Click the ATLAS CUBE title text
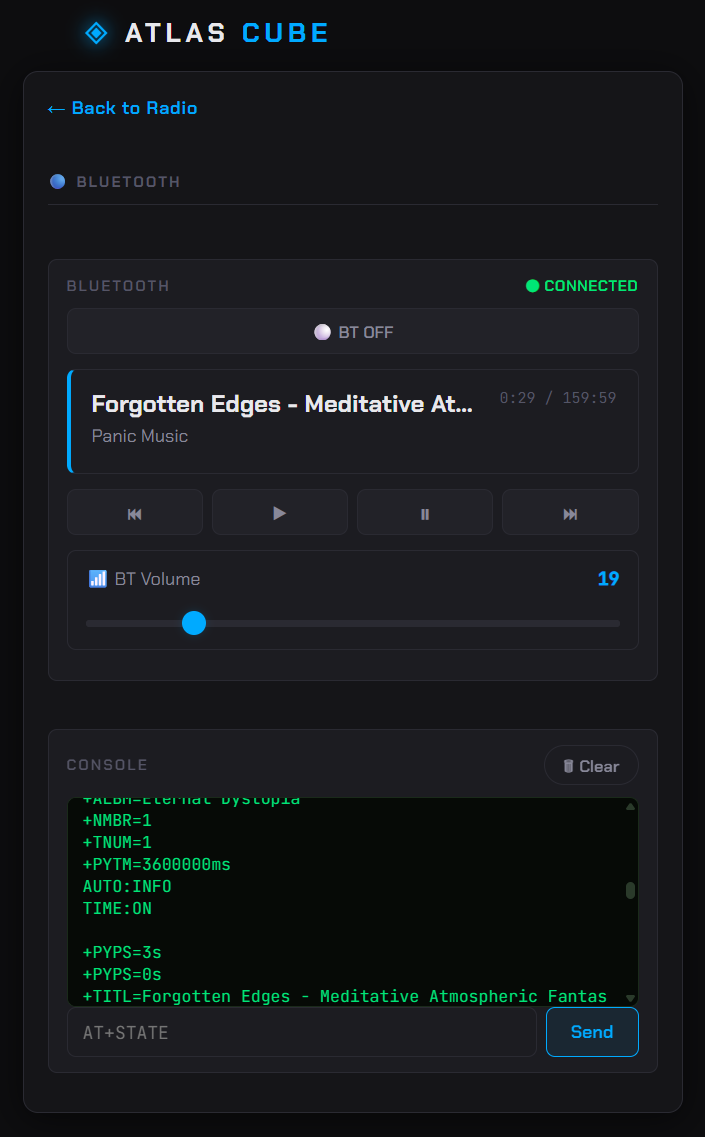This screenshot has height=1137, width=705. 227,33
